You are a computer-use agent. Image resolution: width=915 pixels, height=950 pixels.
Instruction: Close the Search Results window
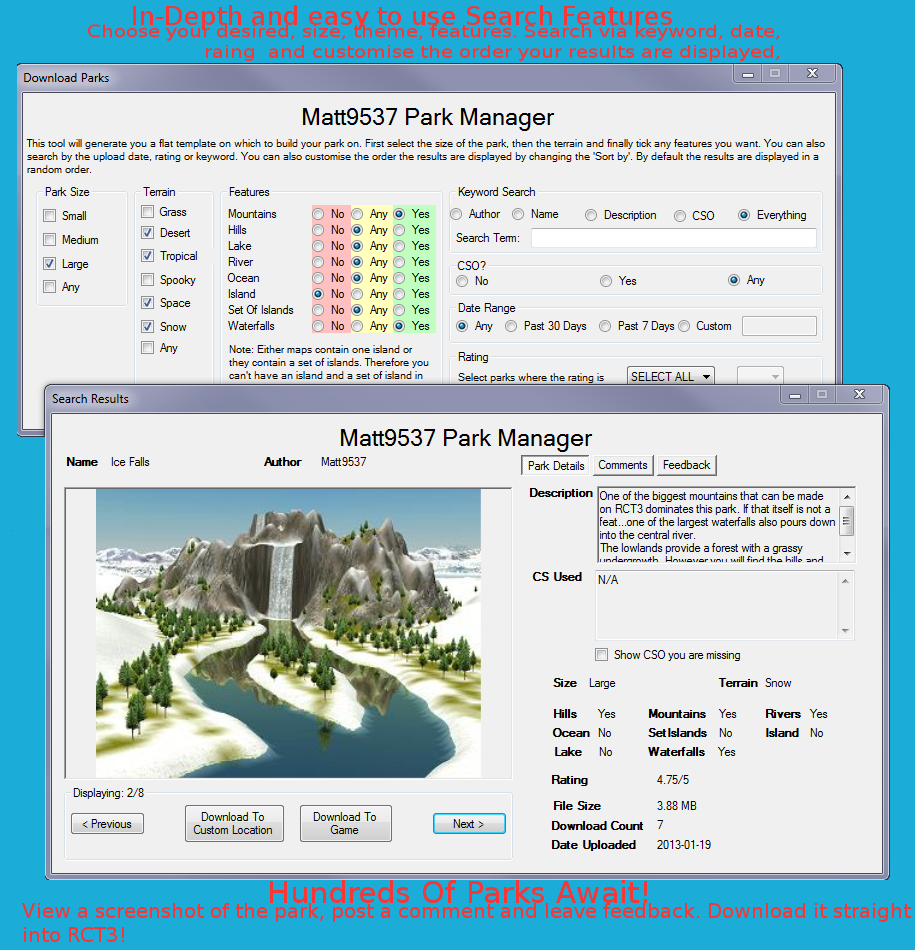tap(859, 394)
